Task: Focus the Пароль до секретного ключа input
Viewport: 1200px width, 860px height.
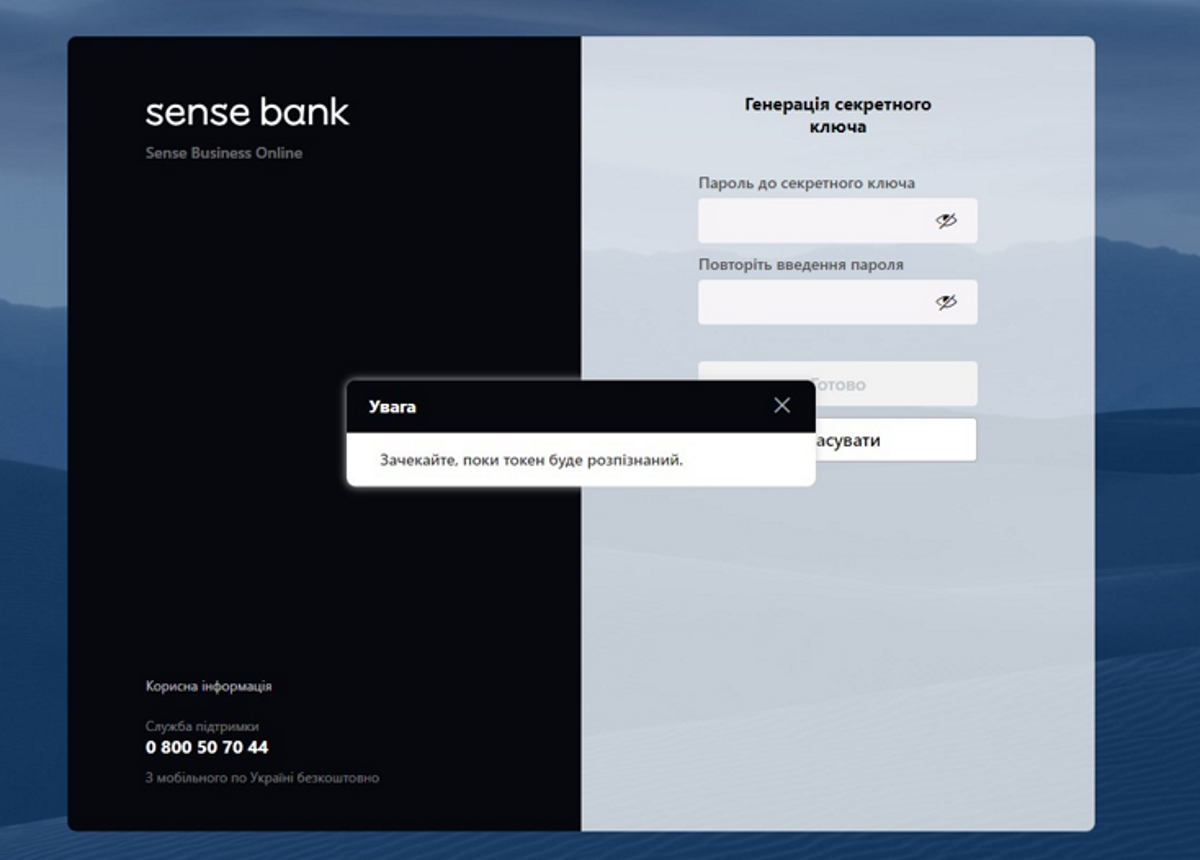Action: point(837,221)
